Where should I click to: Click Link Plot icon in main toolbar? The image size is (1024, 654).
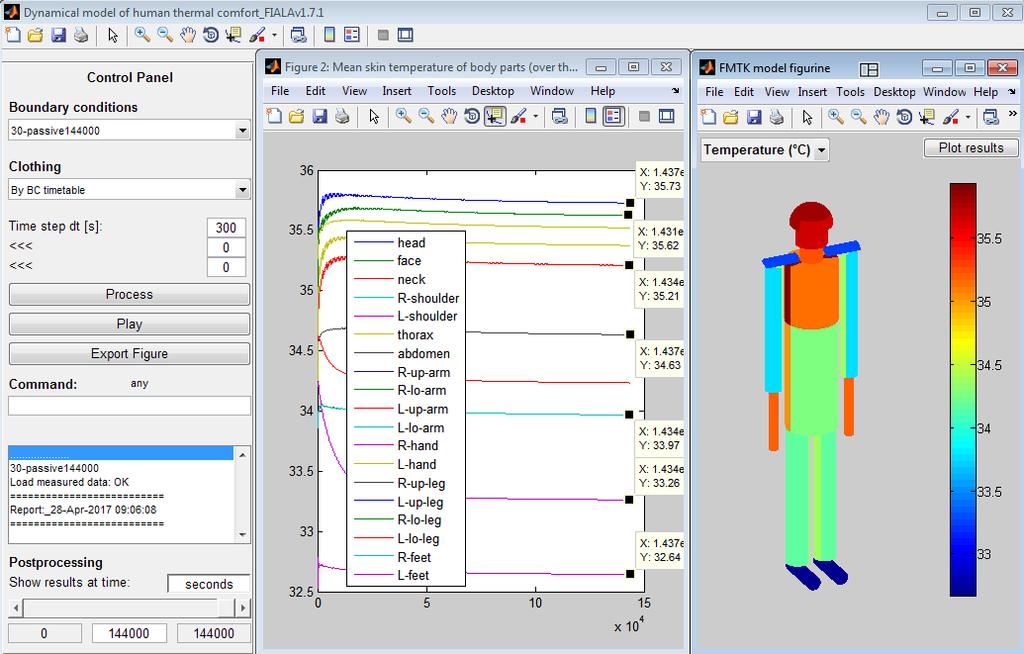click(298, 35)
